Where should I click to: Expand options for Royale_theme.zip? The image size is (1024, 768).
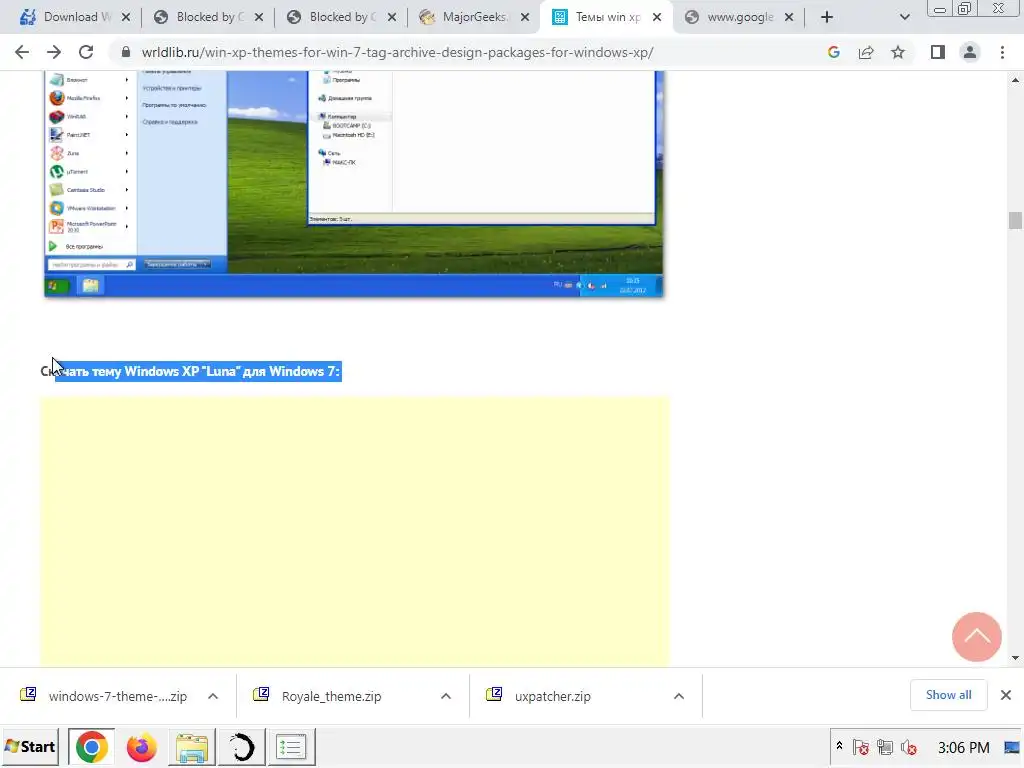point(446,696)
